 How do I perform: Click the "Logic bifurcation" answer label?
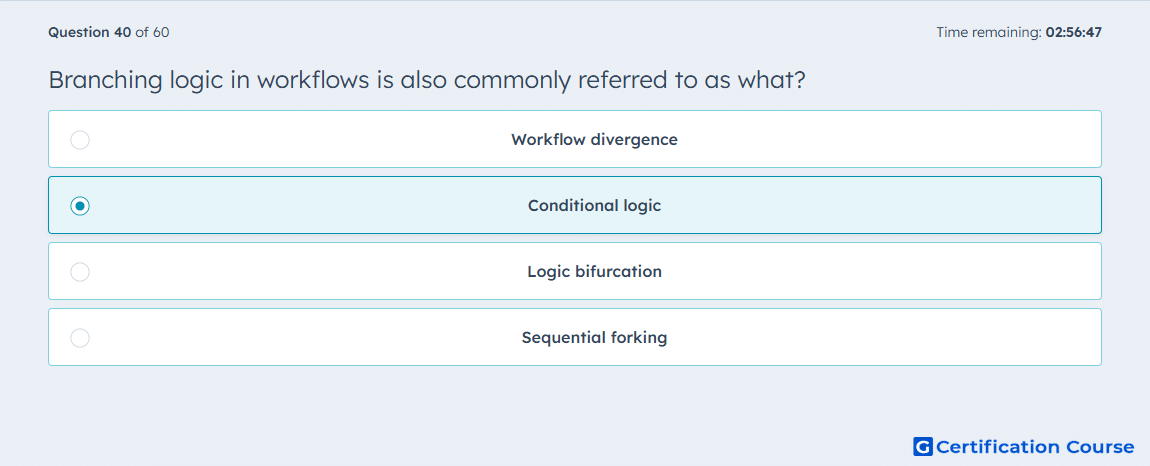(x=594, y=272)
